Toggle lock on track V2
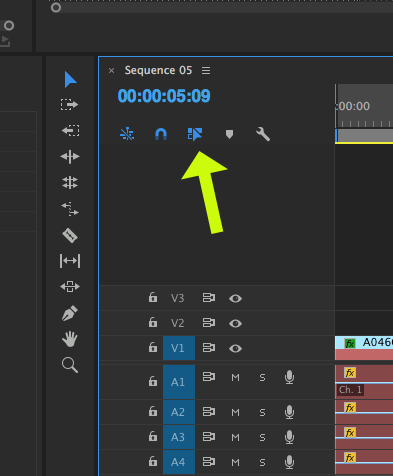This screenshot has height=476, width=393. (x=153, y=322)
